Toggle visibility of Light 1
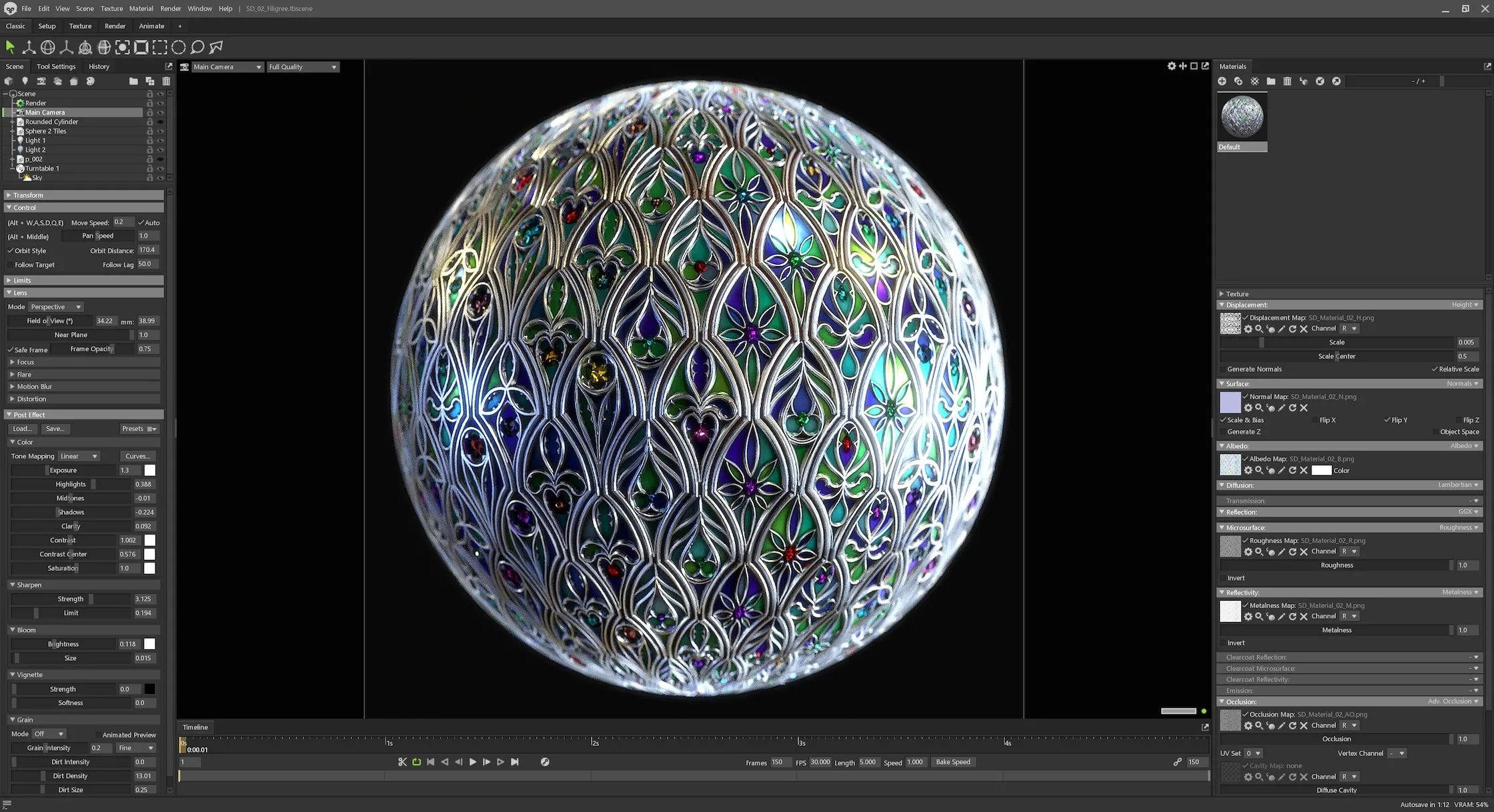 coord(160,141)
